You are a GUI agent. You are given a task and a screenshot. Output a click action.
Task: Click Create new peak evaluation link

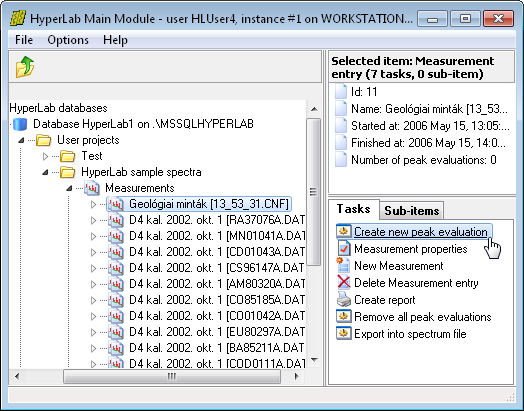(x=420, y=232)
